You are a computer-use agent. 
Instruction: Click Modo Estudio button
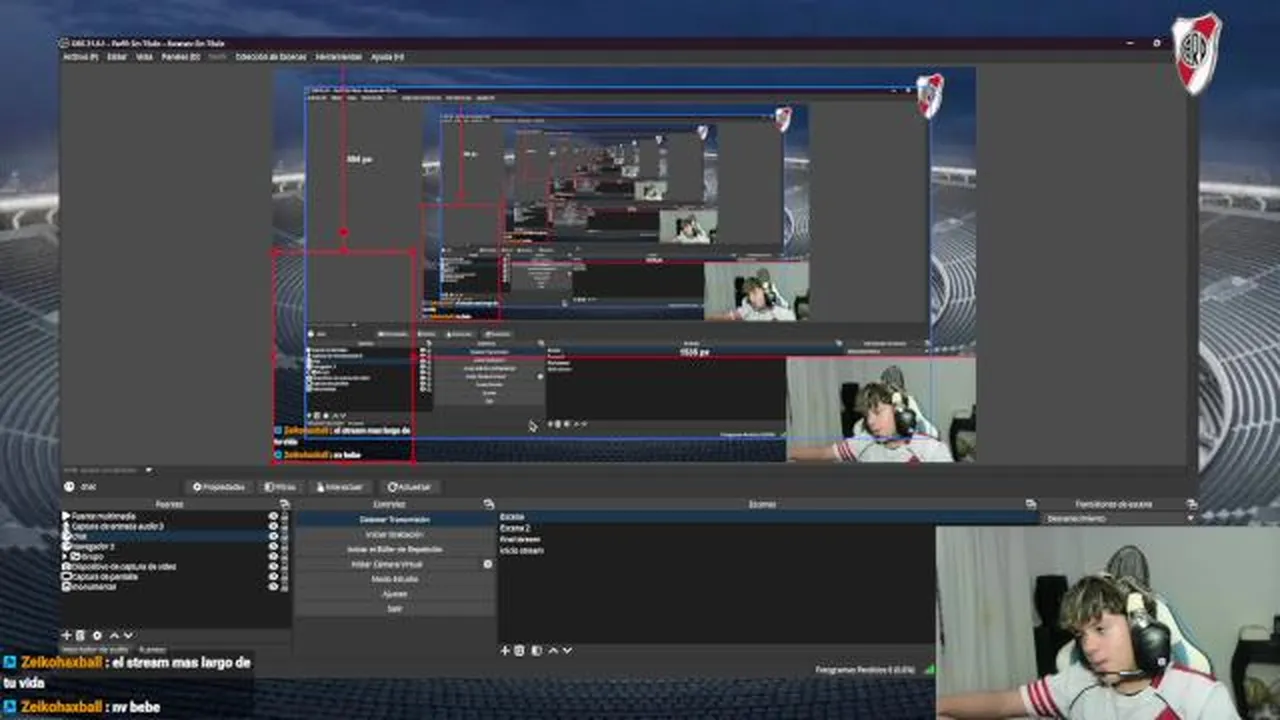[395, 579]
